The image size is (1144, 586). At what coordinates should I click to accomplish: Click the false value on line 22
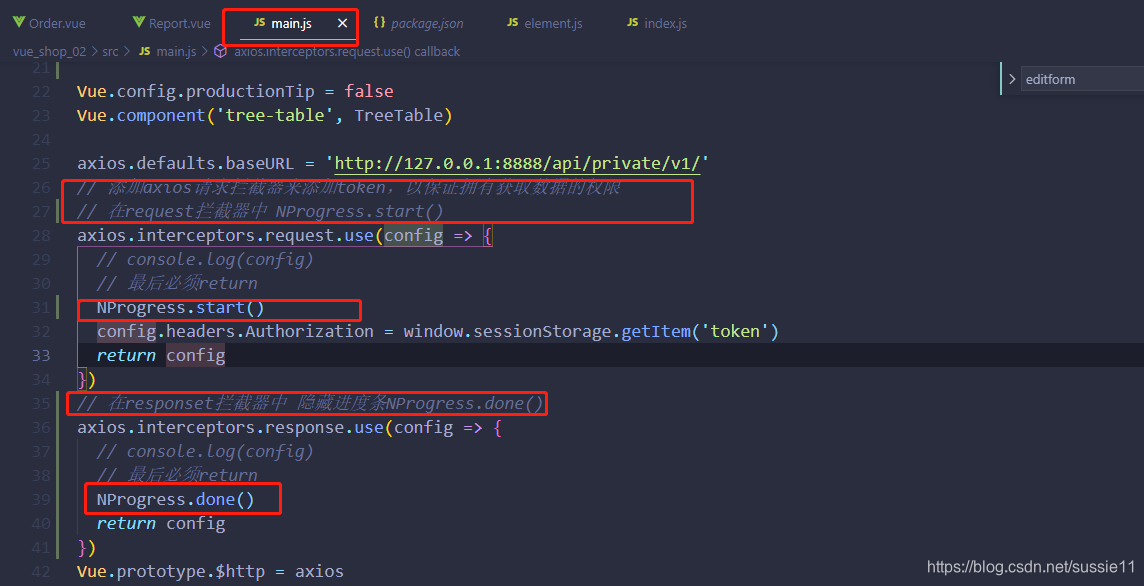(x=369, y=91)
